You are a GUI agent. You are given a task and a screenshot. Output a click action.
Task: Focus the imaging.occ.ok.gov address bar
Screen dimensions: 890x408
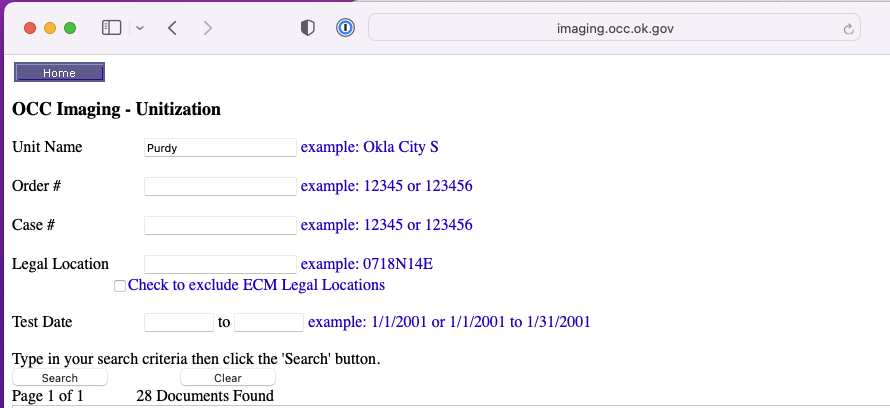(615, 28)
